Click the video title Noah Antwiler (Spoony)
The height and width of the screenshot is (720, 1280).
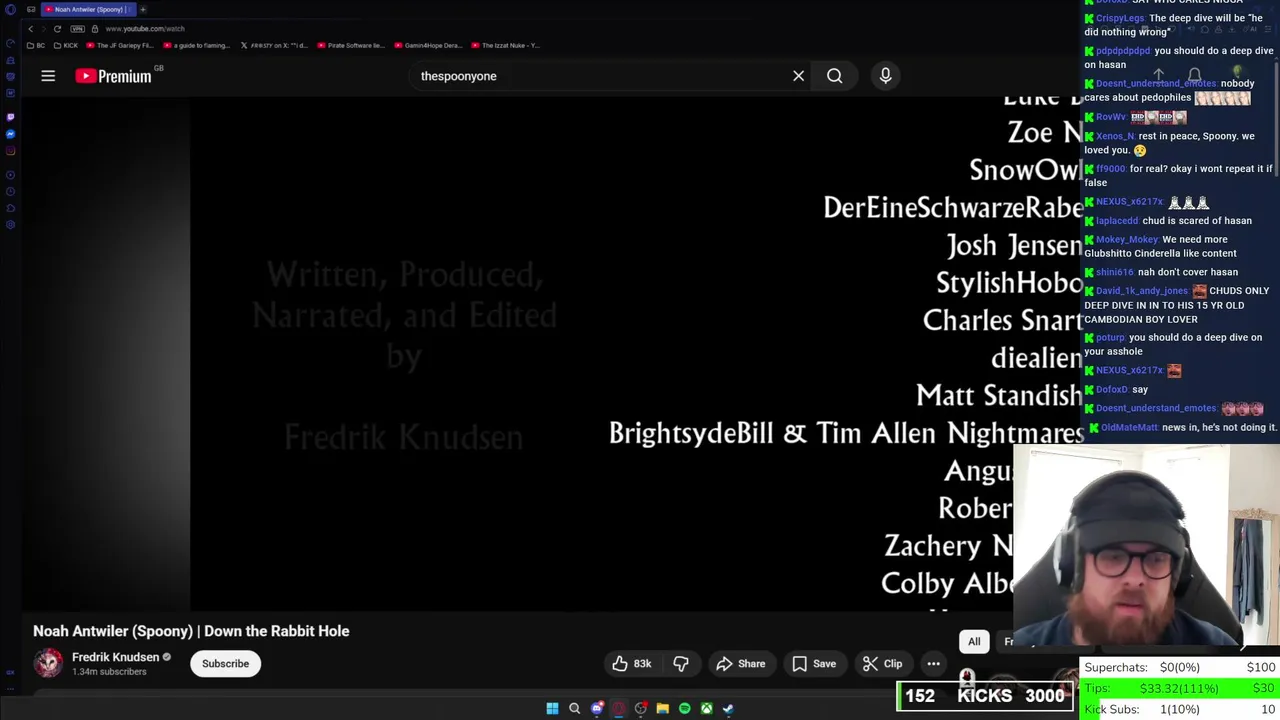[x=191, y=631]
